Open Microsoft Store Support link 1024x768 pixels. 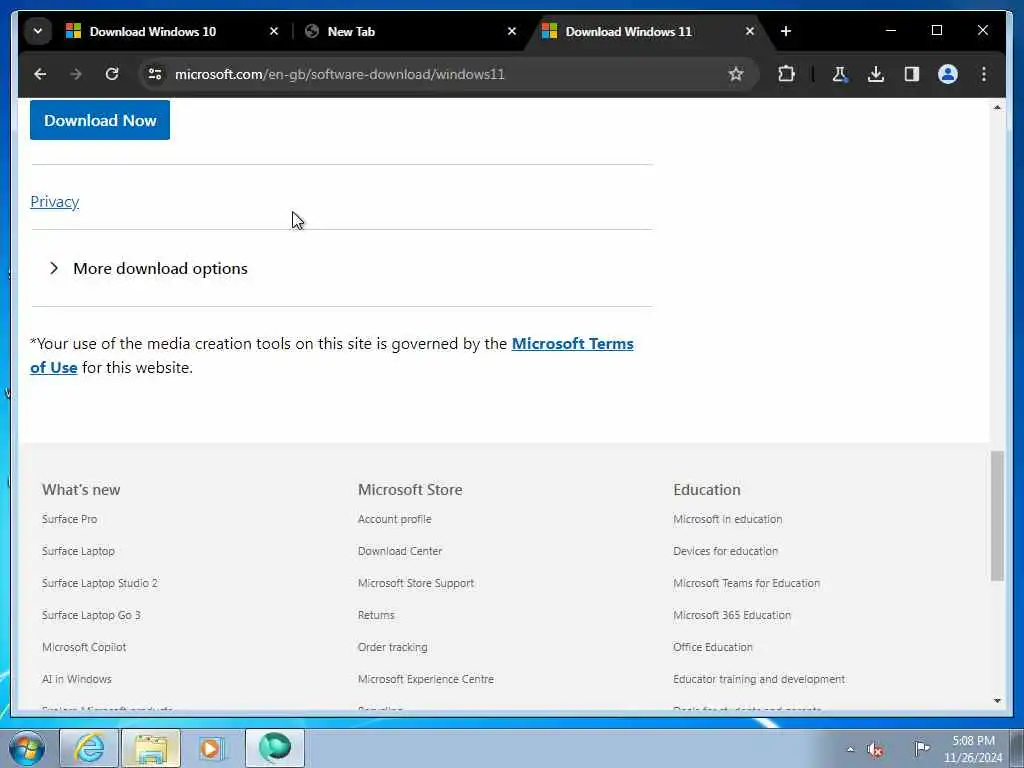pyautogui.click(x=416, y=583)
